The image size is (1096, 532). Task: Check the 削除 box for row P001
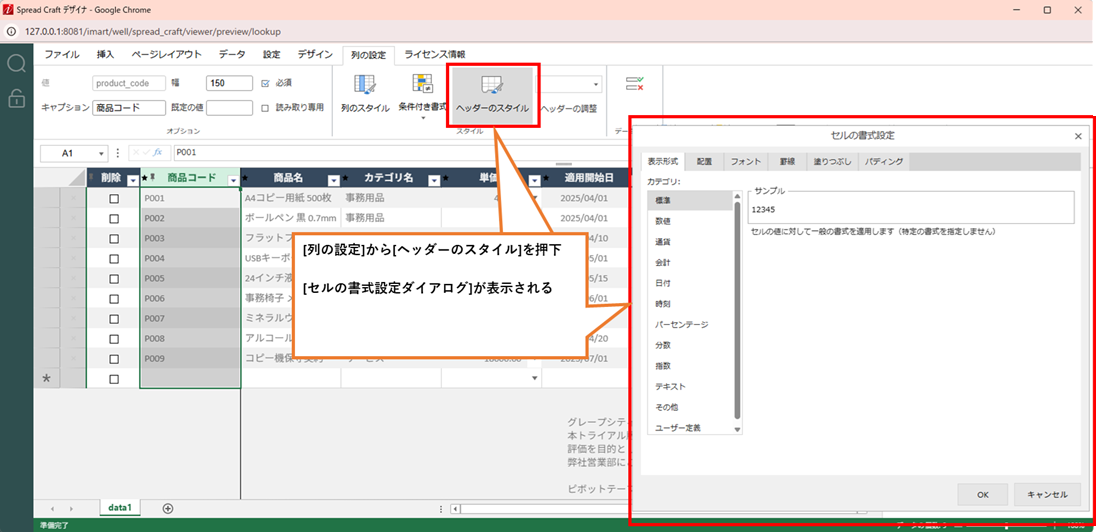pyautogui.click(x=113, y=198)
